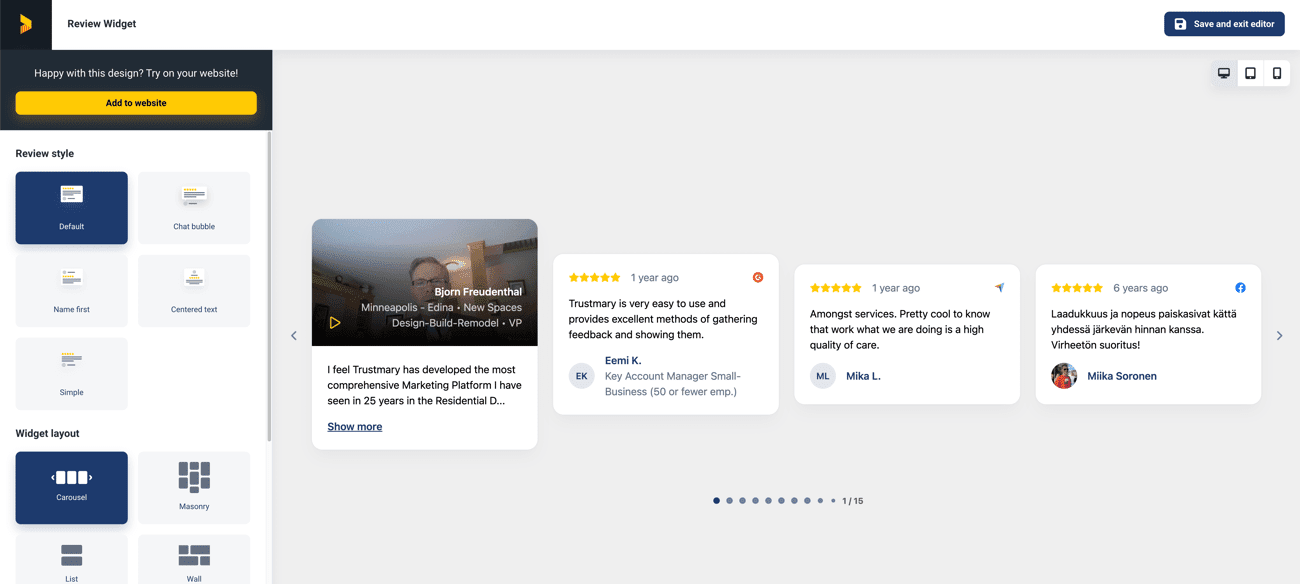1300x584 pixels.
Task: Select the Simple review style
Action: [x=71, y=374]
